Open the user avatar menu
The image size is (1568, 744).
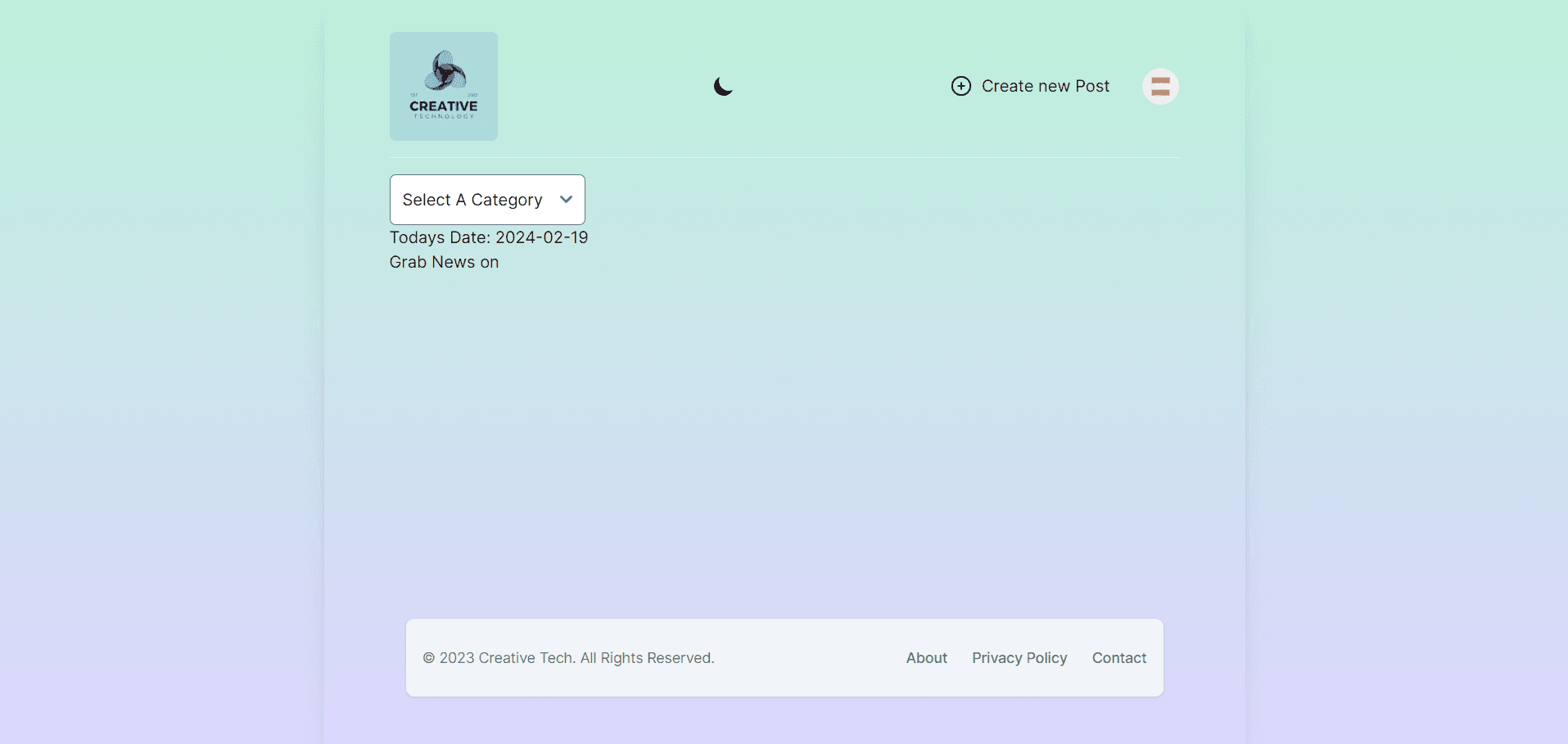point(1159,86)
